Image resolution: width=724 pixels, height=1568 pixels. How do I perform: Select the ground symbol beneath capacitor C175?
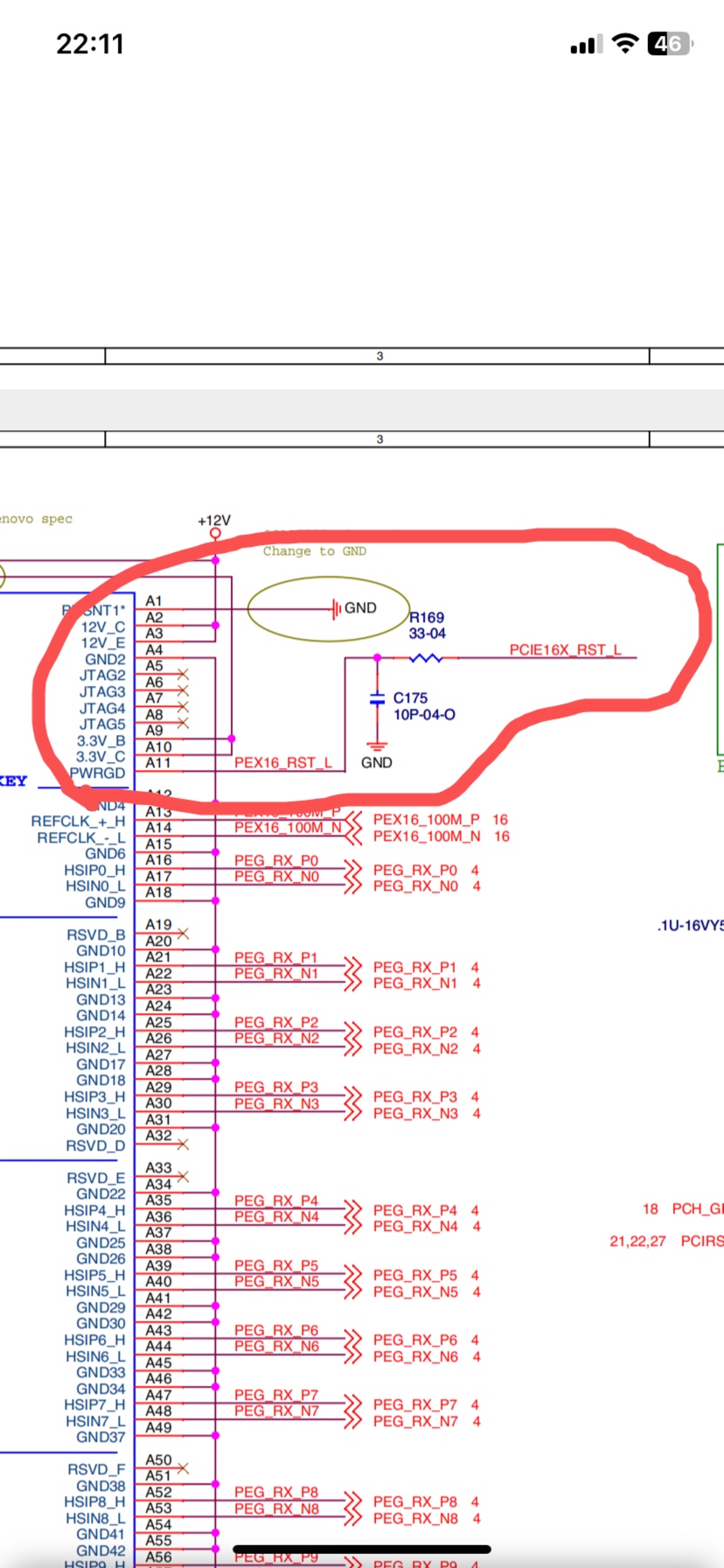(x=377, y=746)
